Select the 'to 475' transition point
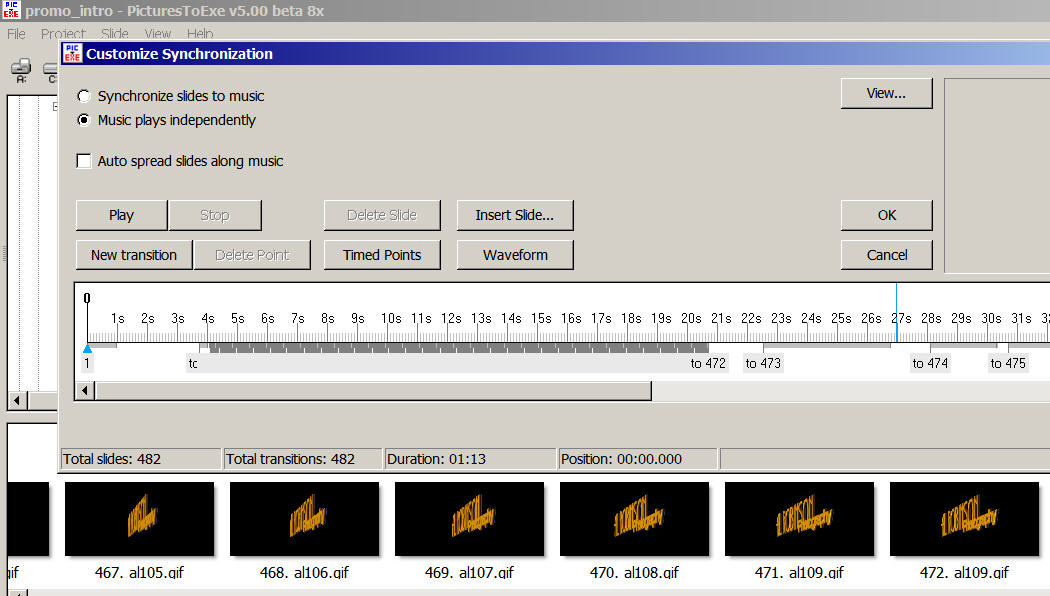Screen dimensions: 1050x596 coord(1008,363)
